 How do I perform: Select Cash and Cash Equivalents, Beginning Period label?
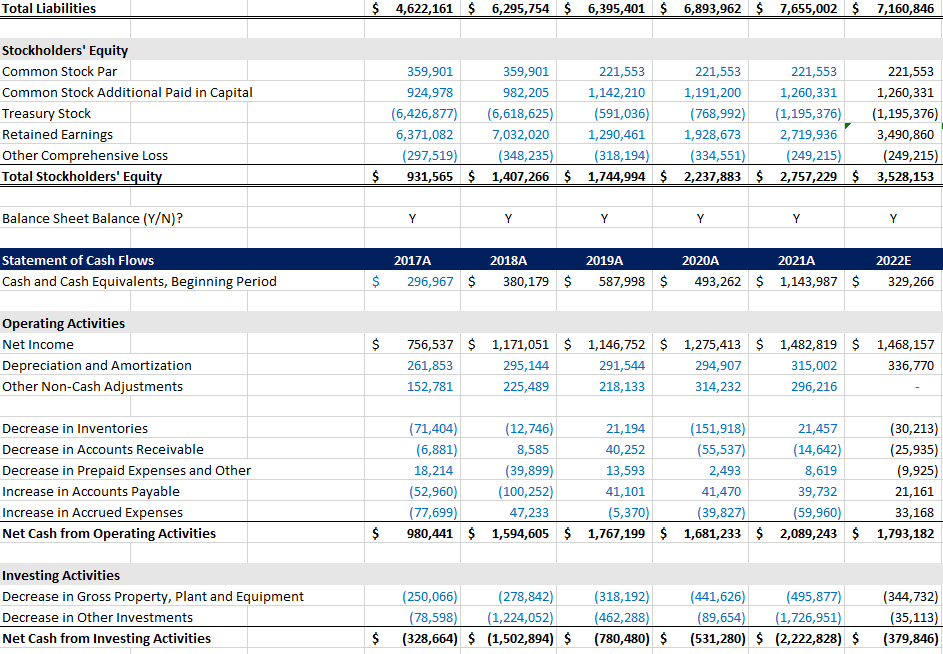pos(139,282)
